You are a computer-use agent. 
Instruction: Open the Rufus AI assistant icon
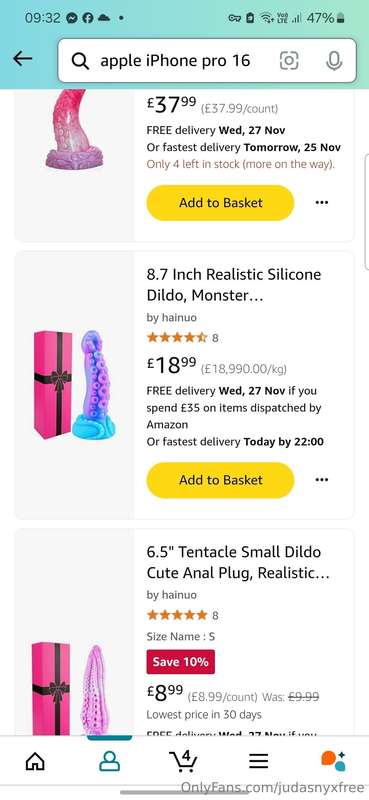pyautogui.click(x=333, y=761)
